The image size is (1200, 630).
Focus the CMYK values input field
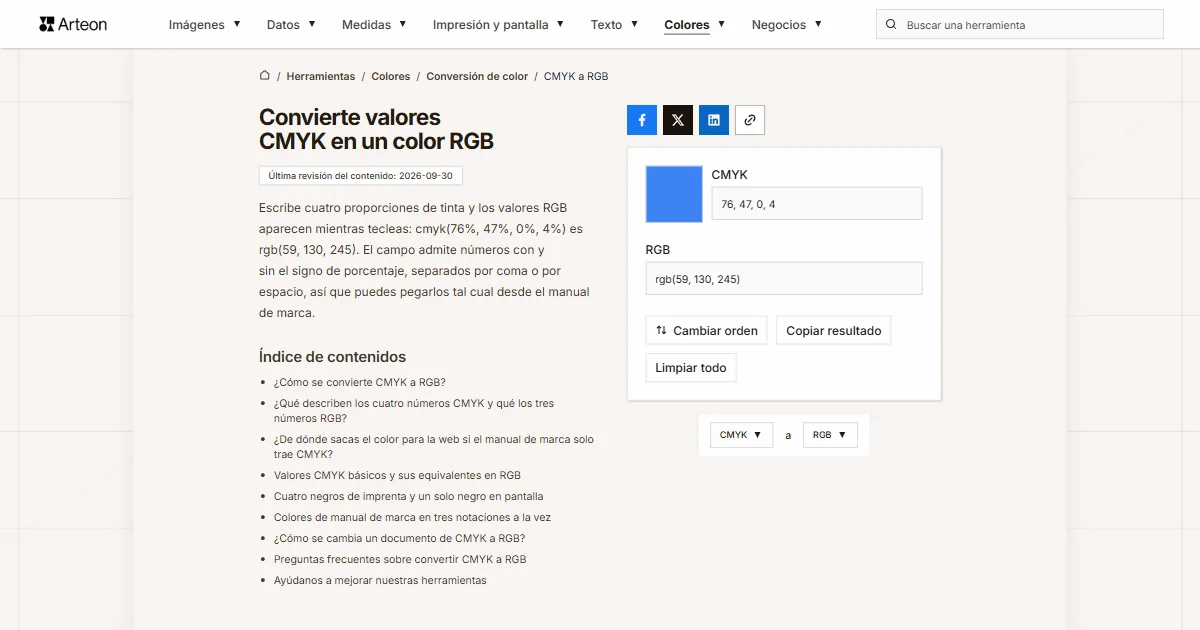point(817,204)
